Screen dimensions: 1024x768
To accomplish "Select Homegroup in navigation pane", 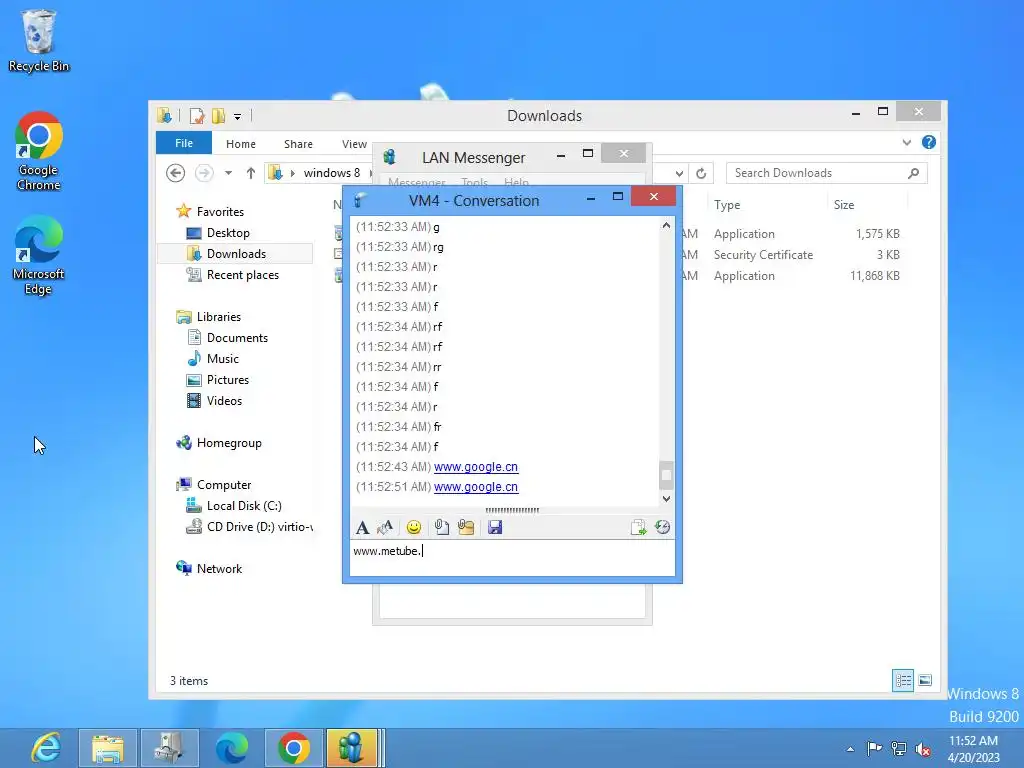I will [229, 443].
